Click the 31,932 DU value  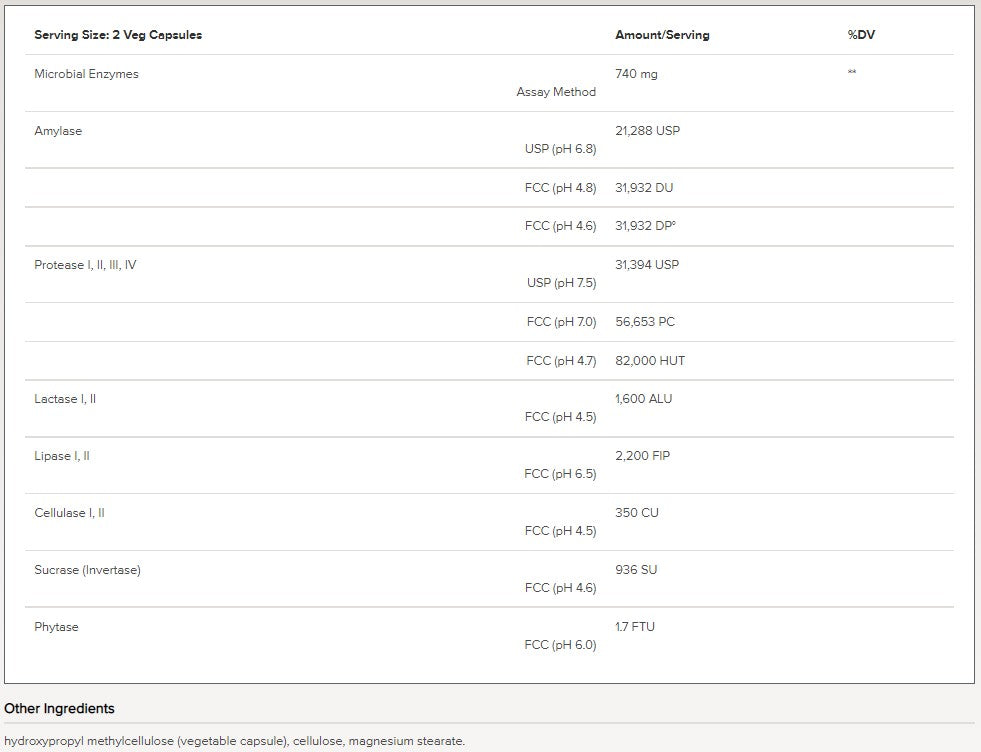[644, 188]
